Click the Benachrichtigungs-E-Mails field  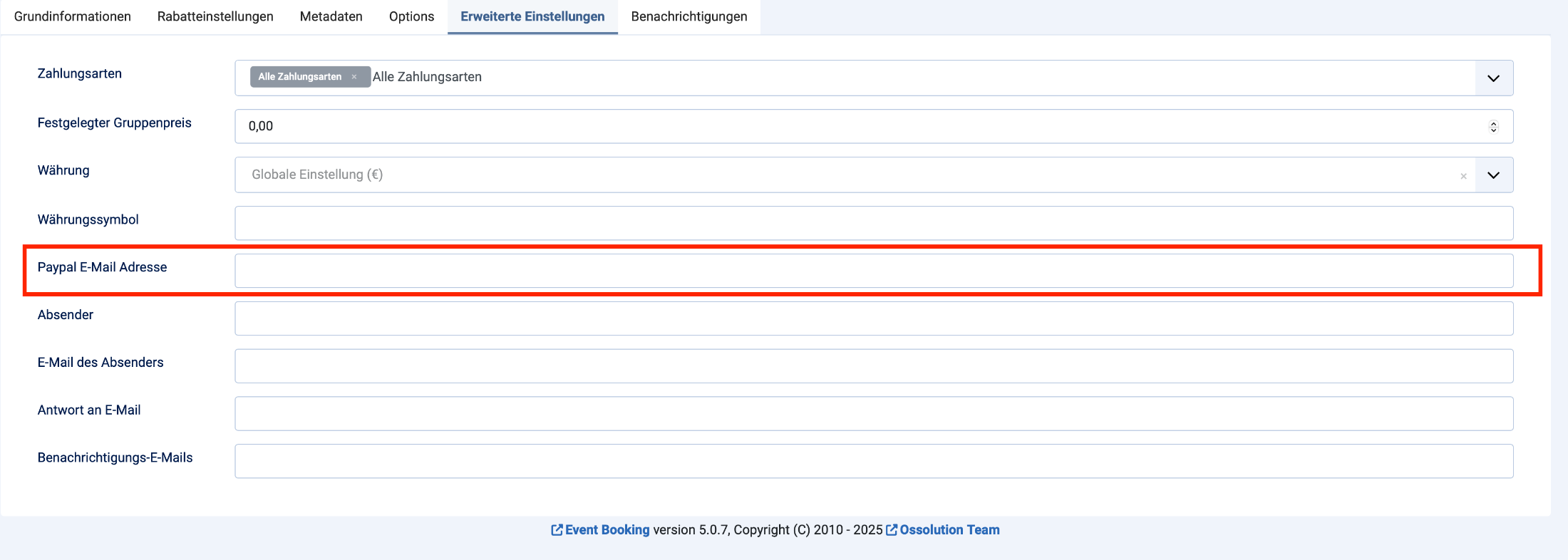[x=874, y=462]
